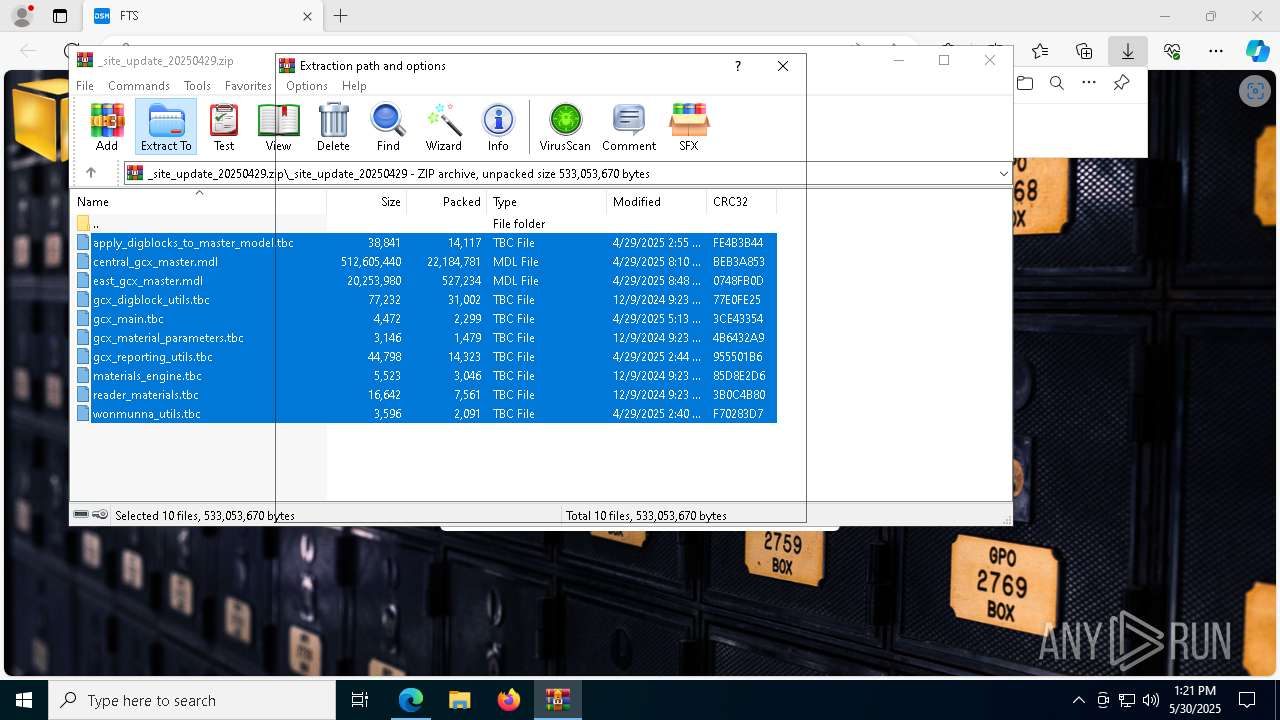
Task: Open Task View on the taskbar
Action: pyautogui.click(x=360, y=700)
